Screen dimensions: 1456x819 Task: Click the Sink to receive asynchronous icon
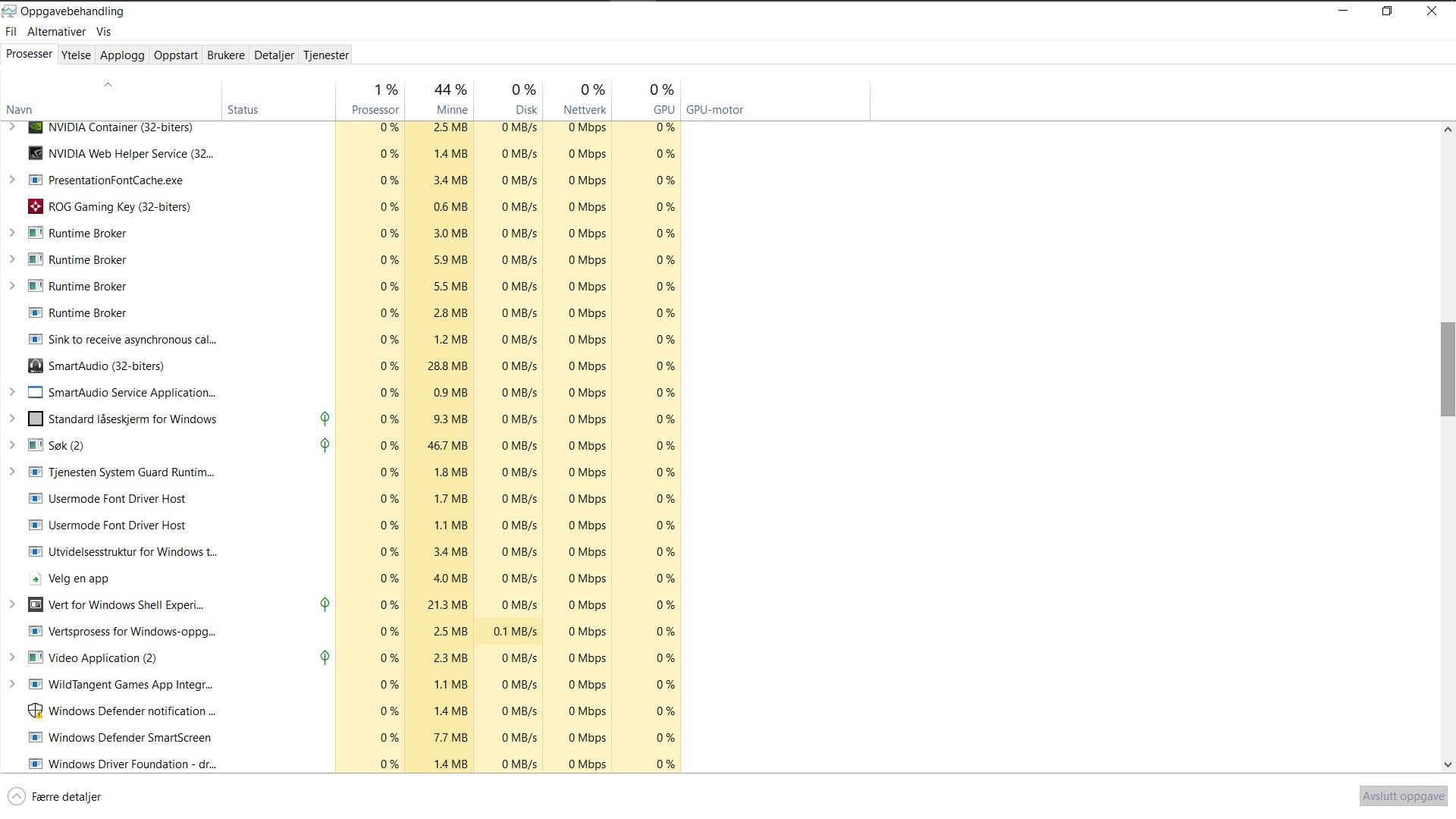[x=35, y=340]
